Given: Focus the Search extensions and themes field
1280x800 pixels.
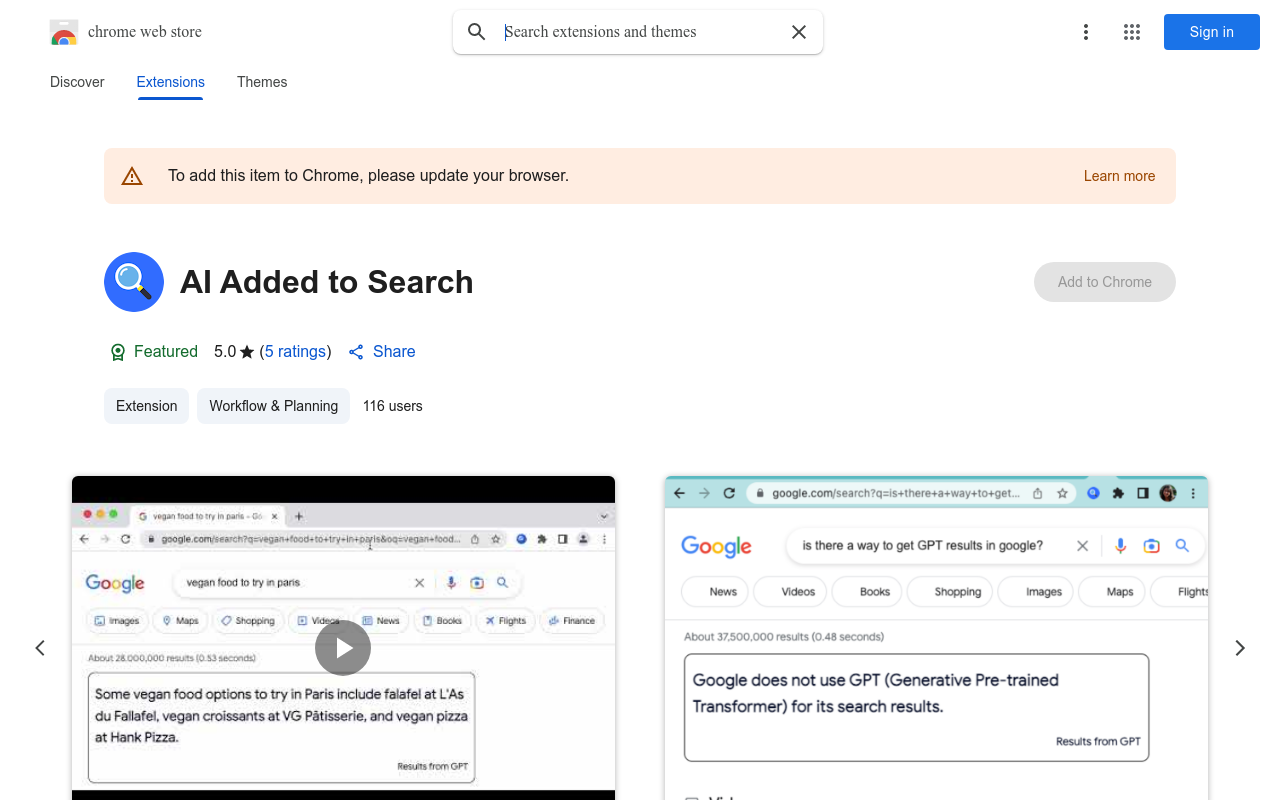Looking at the screenshot, I should coord(640,32).
